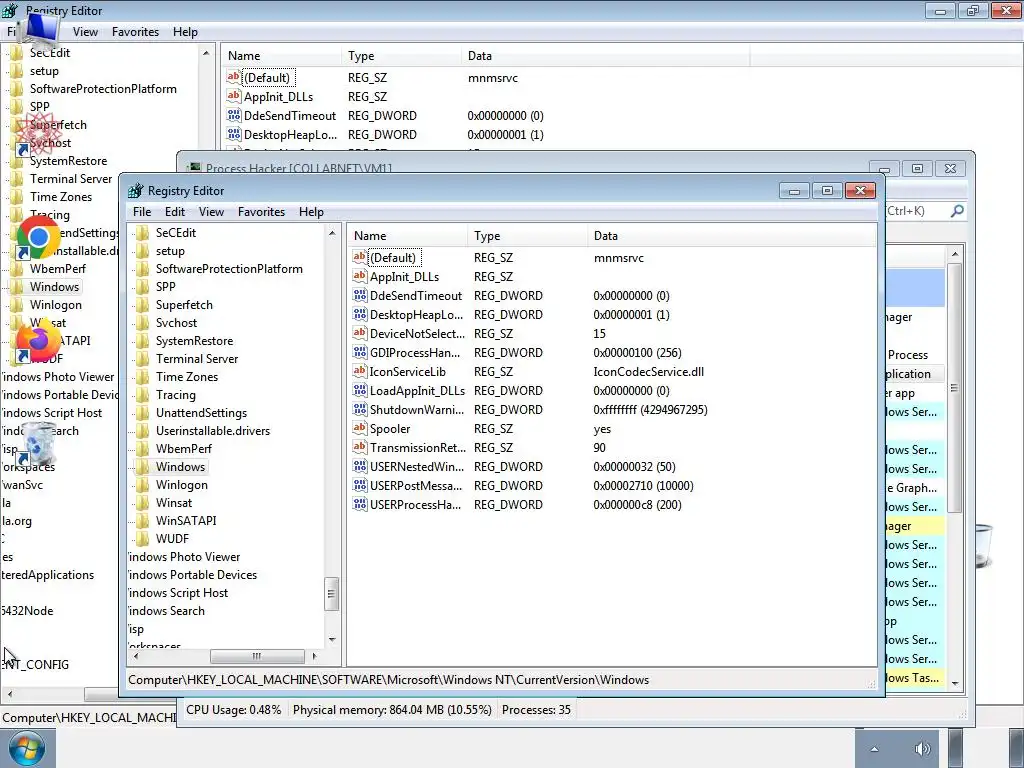
Task: Sort by the Type column header in front window
Action: click(x=527, y=236)
